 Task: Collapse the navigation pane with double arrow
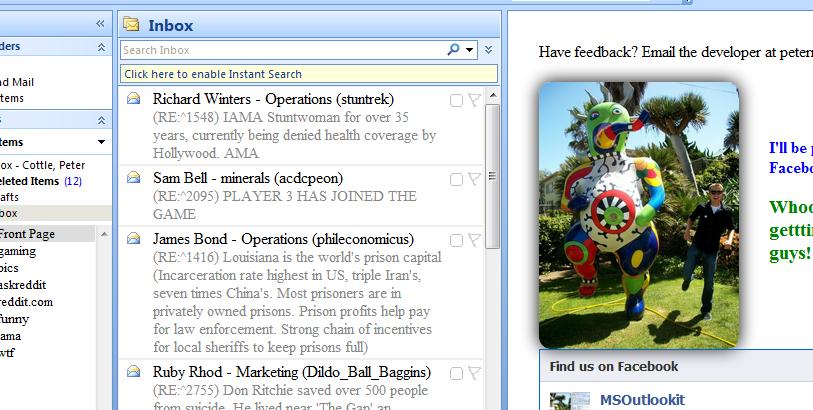100,23
